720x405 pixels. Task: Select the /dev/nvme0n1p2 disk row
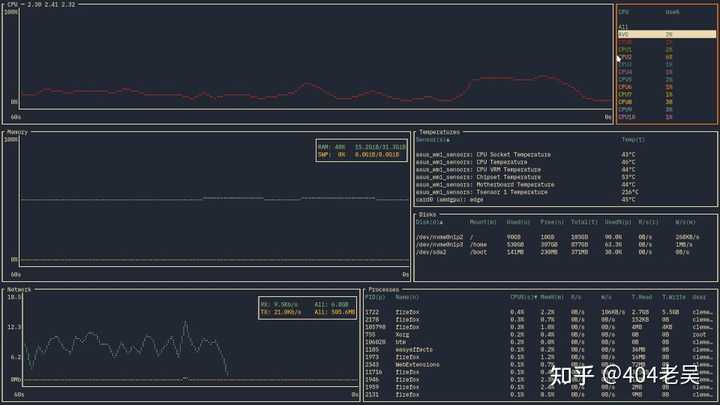(565, 237)
